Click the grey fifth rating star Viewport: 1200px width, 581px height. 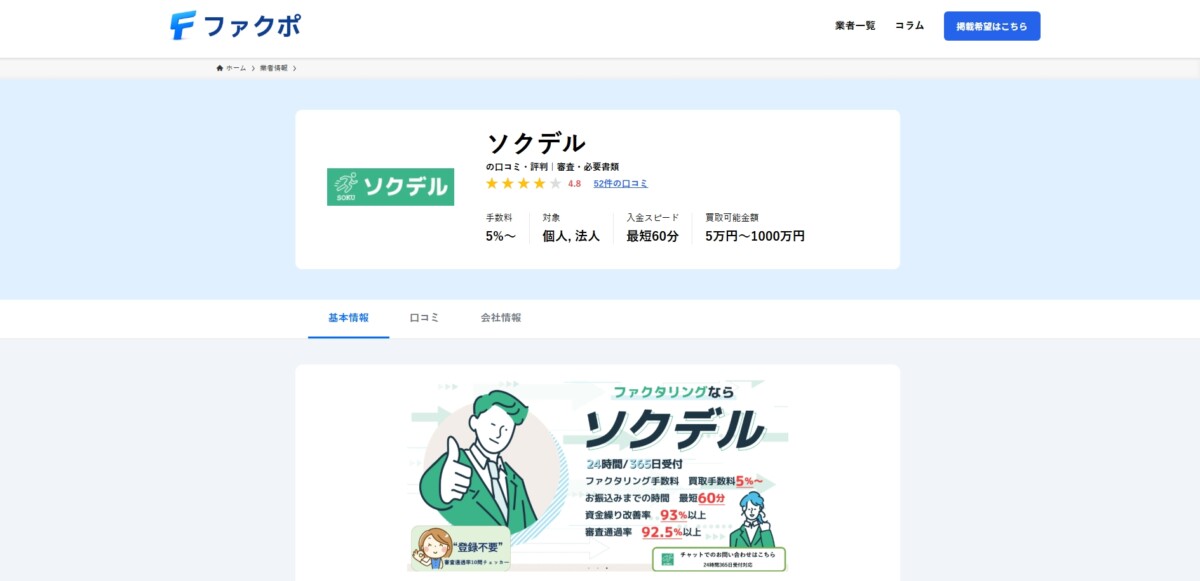556,184
